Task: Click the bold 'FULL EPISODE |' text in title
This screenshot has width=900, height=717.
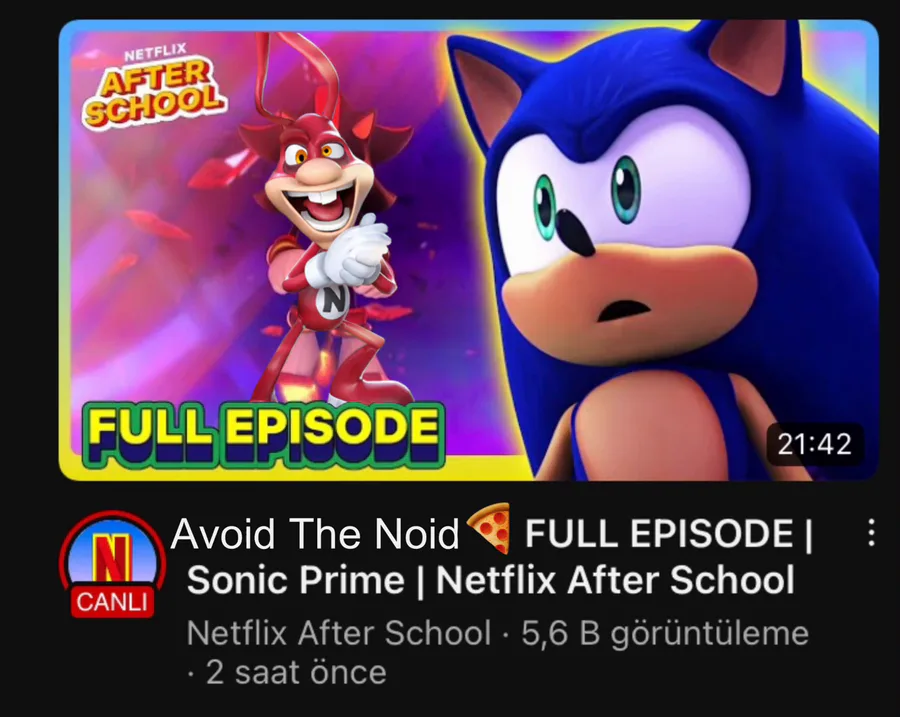Action: [669, 534]
